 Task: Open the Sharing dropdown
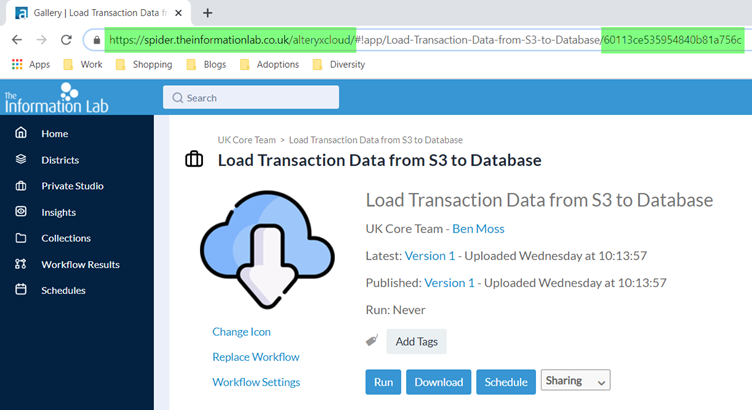click(x=576, y=380)
